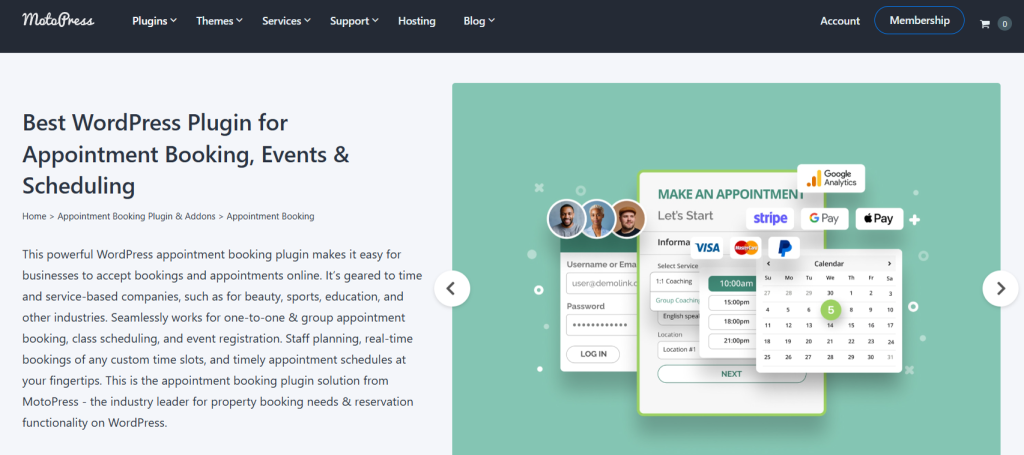
Task: Open the Services dropdown menu
Action: pos(286,21)
